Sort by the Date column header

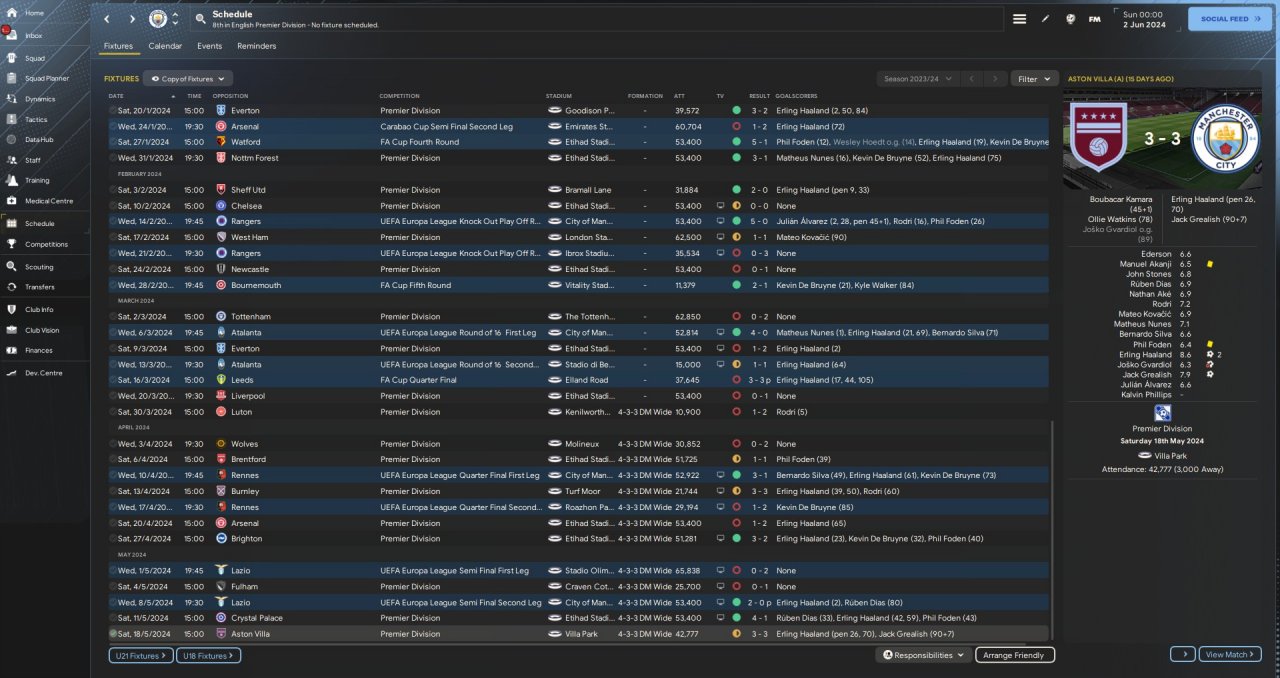(x=116, y=96)
